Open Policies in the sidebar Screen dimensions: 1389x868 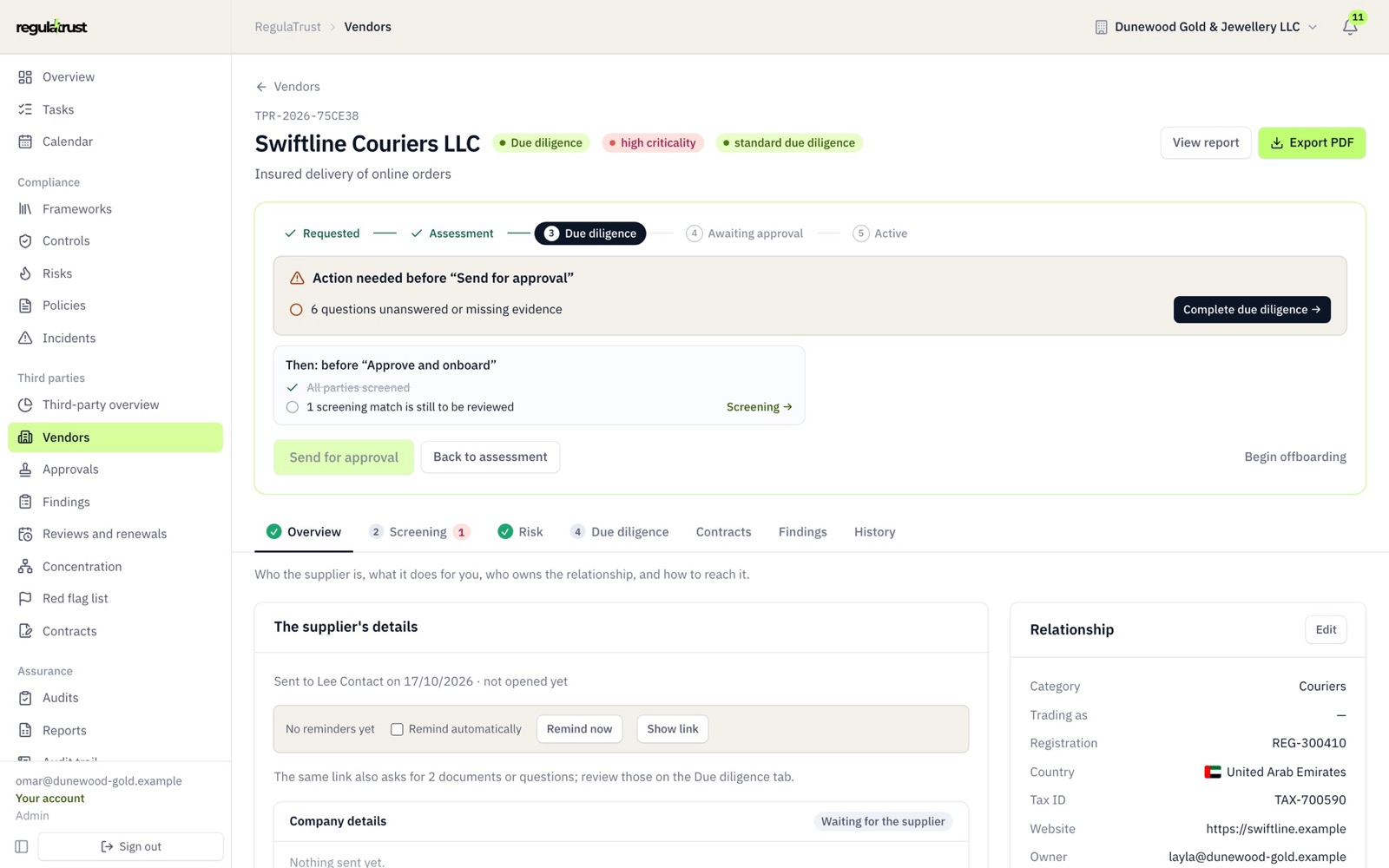115,306
